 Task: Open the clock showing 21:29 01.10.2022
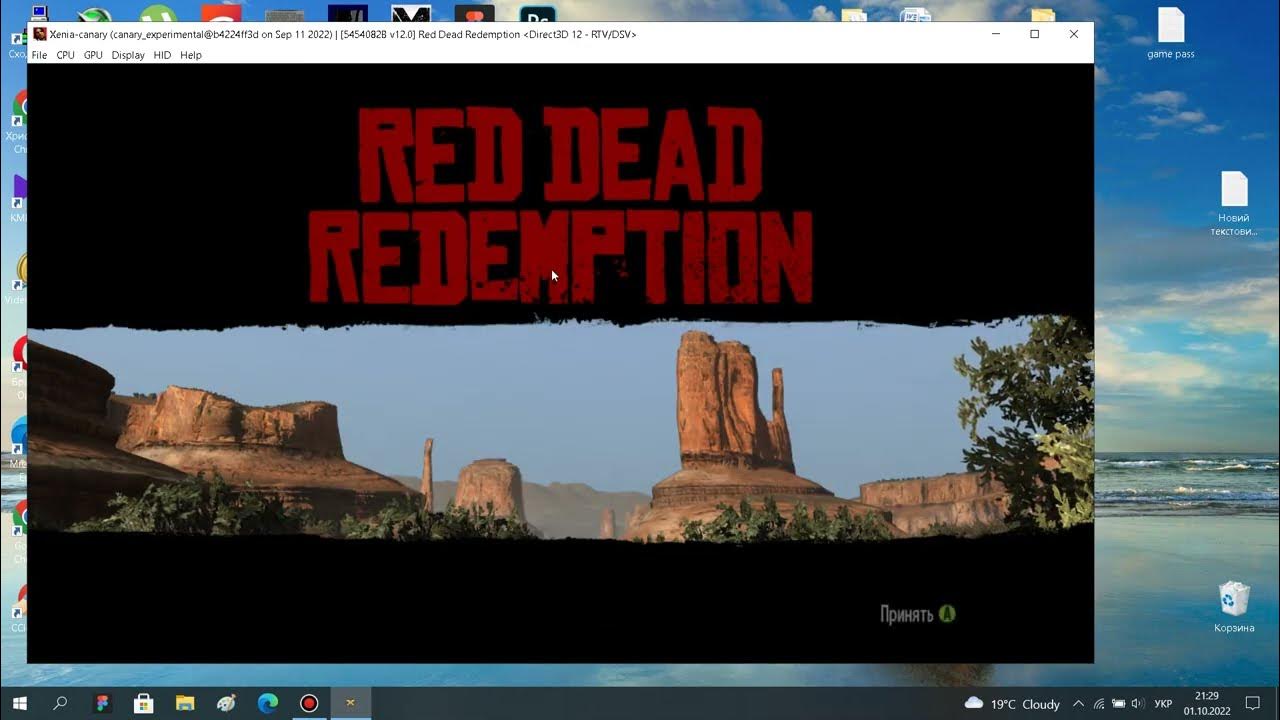pyautogui.click(x=1206, y=703)
